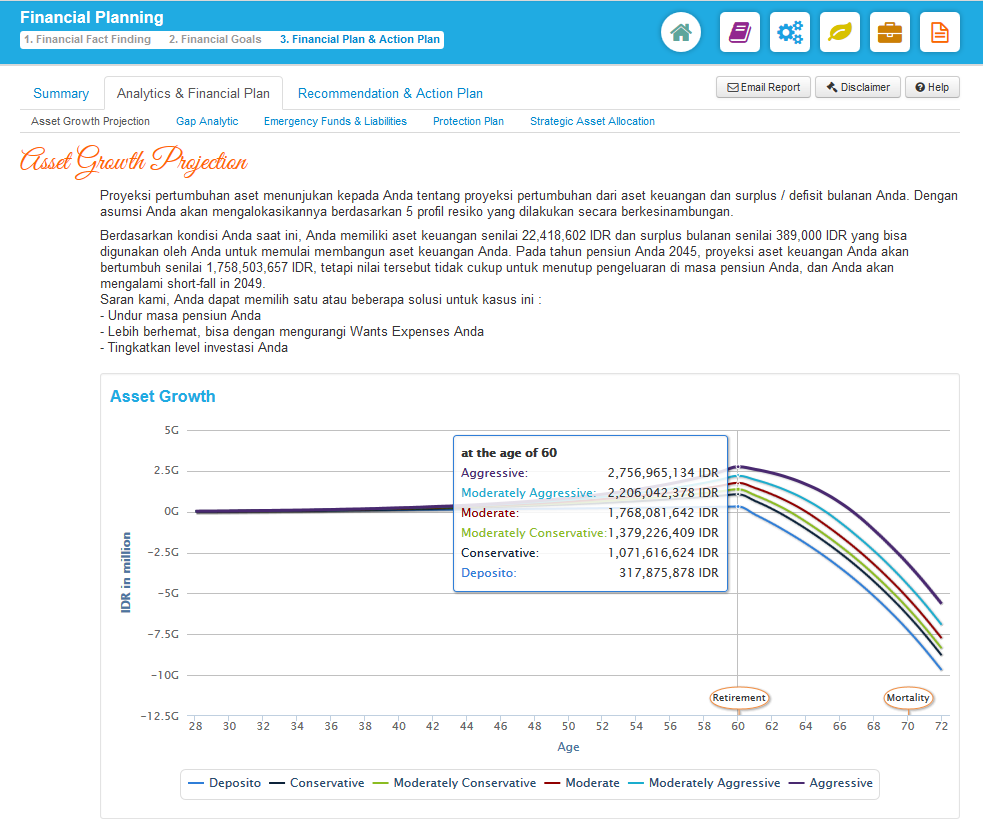Click the Retirement marker on chart
The image size is (983, 829).
pos(739,698)
